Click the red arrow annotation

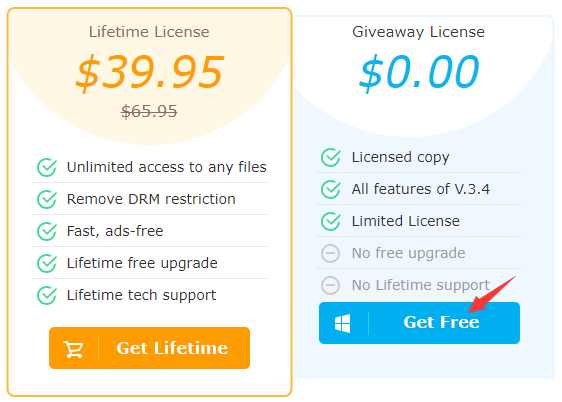point(492,294)
